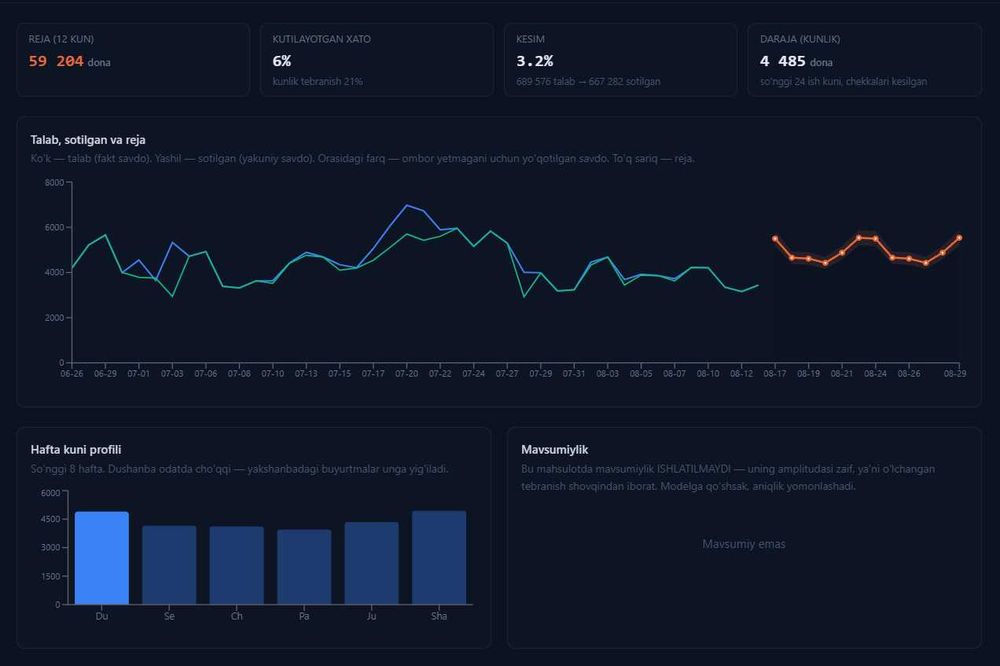
Task: Click the chart legend description starting "Ko'k — talab"
Action: pyautogui.click(x=362, y=158)
